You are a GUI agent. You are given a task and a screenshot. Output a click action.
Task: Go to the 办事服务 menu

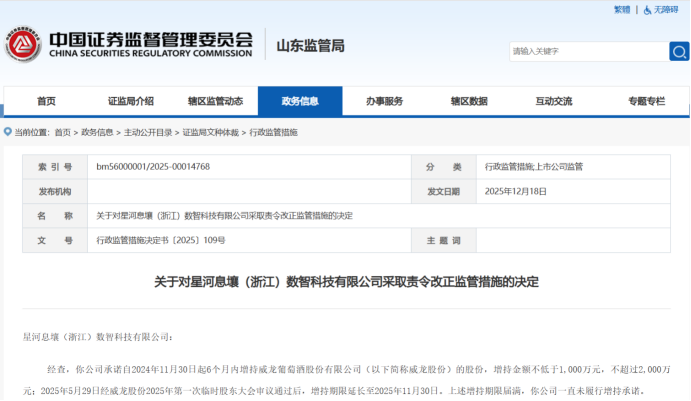384,101
